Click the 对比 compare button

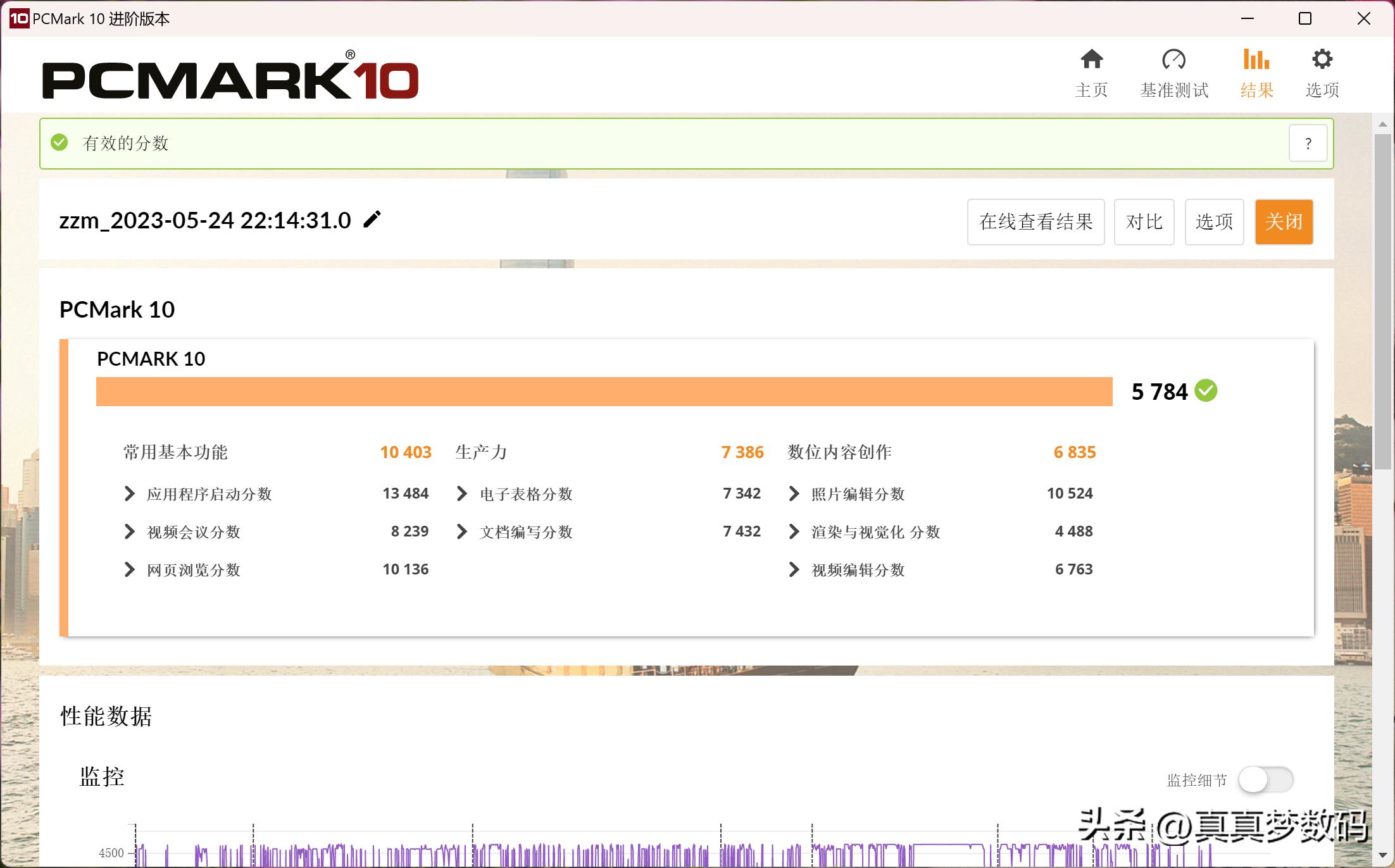click(1144, 222)
